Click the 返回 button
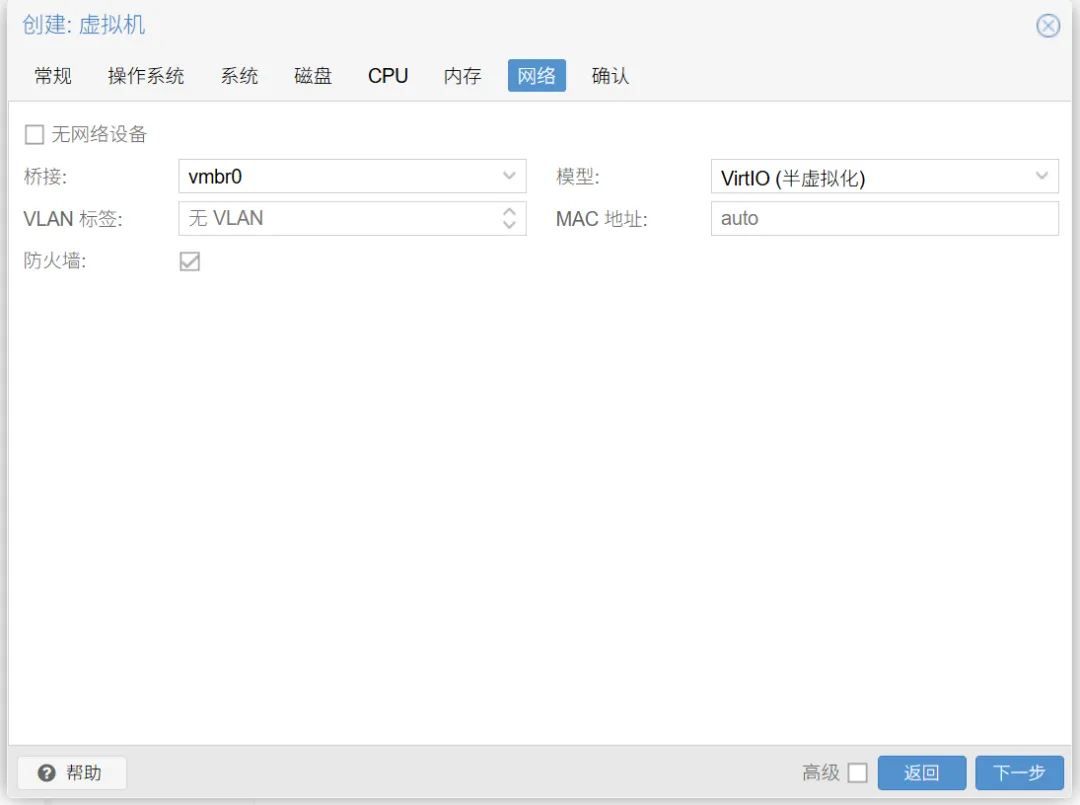This screenshot has height=805, width=1080. (x=922, y=773)
